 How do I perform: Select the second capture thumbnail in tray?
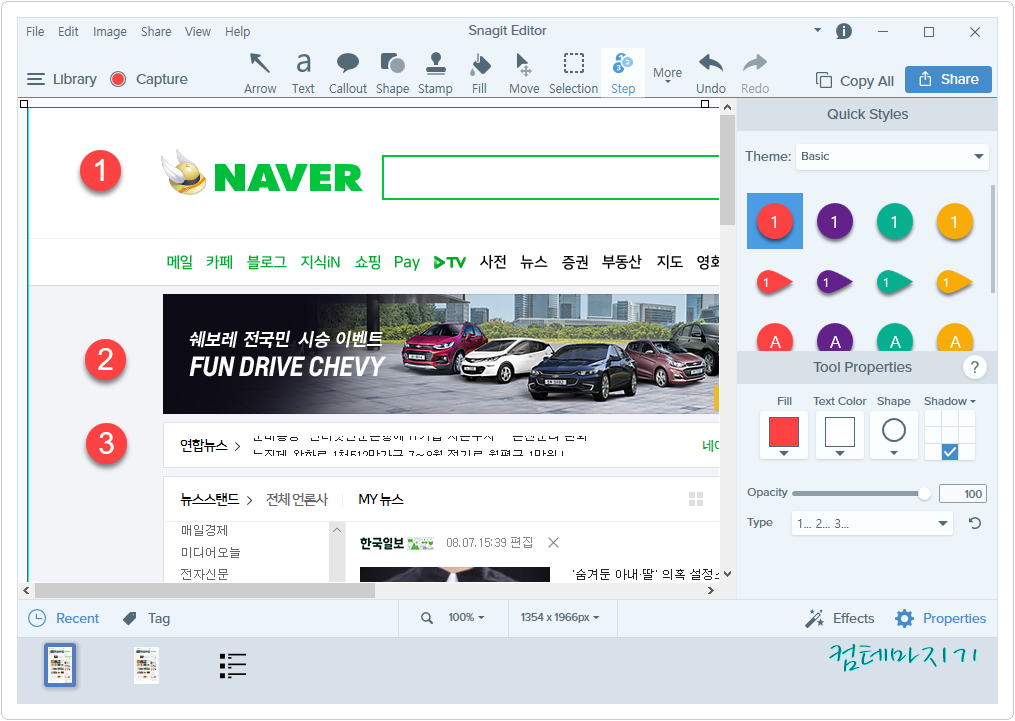(x=146, y=665)
